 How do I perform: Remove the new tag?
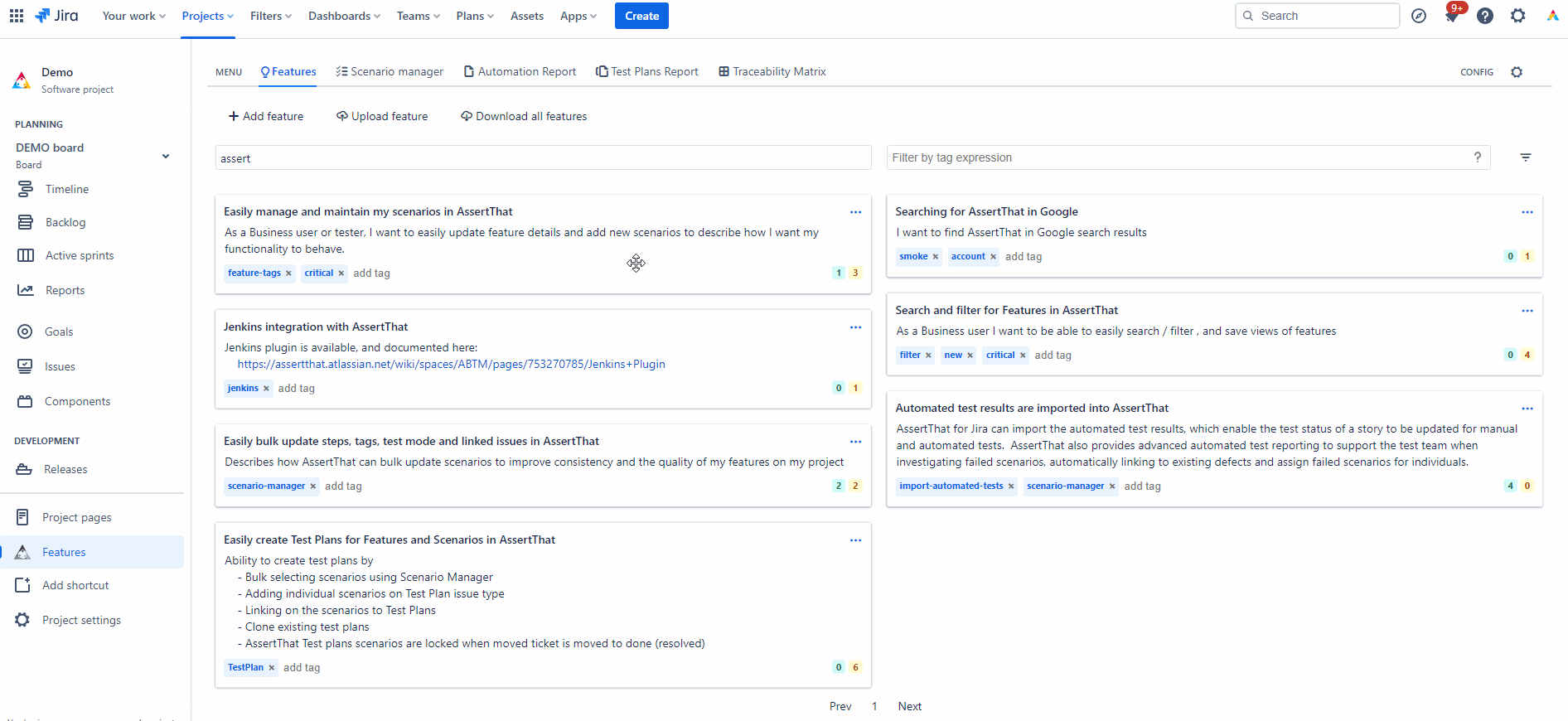point(970,356)
